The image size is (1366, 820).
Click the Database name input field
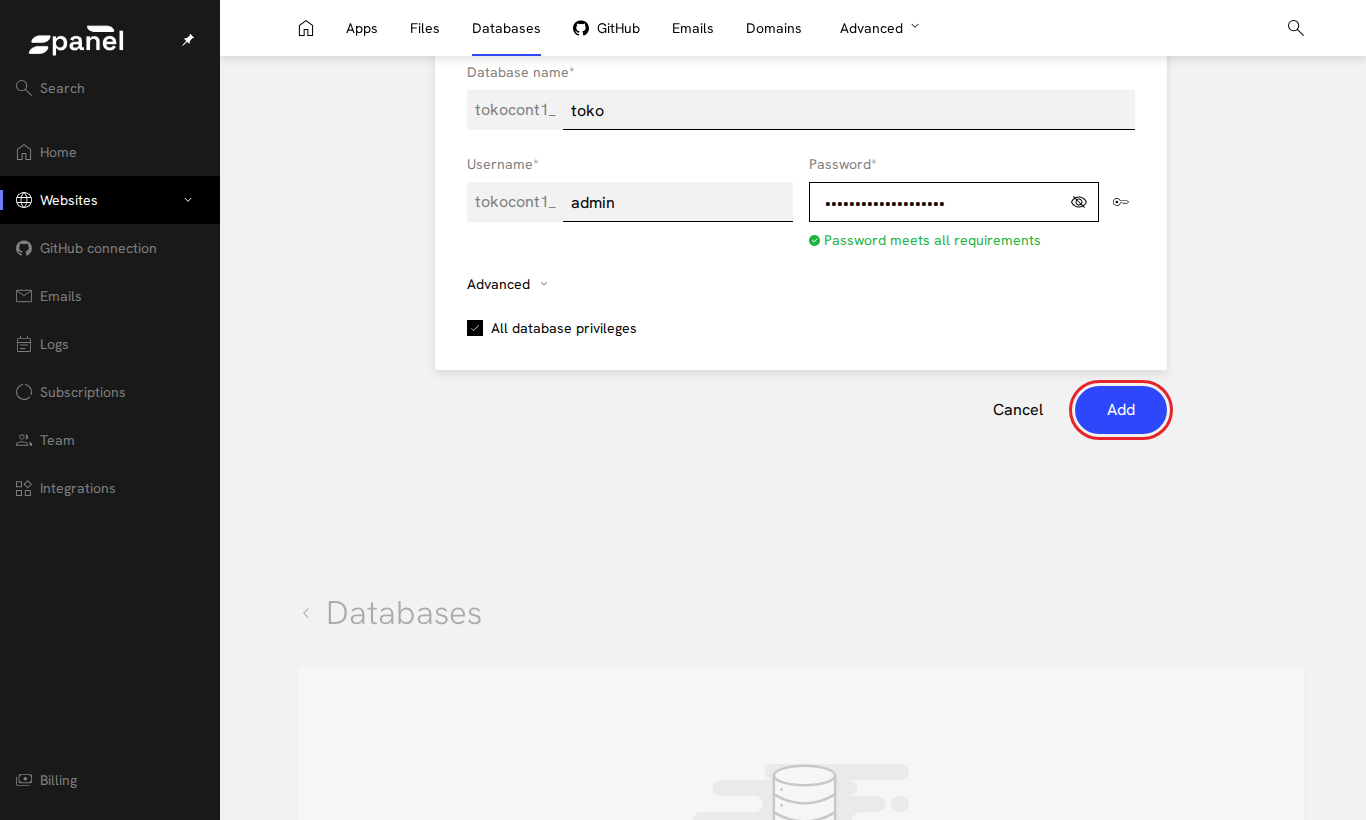849,110
